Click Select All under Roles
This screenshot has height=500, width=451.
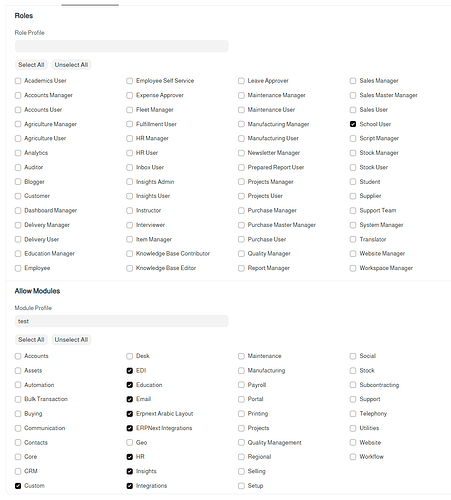click(31, 65)
